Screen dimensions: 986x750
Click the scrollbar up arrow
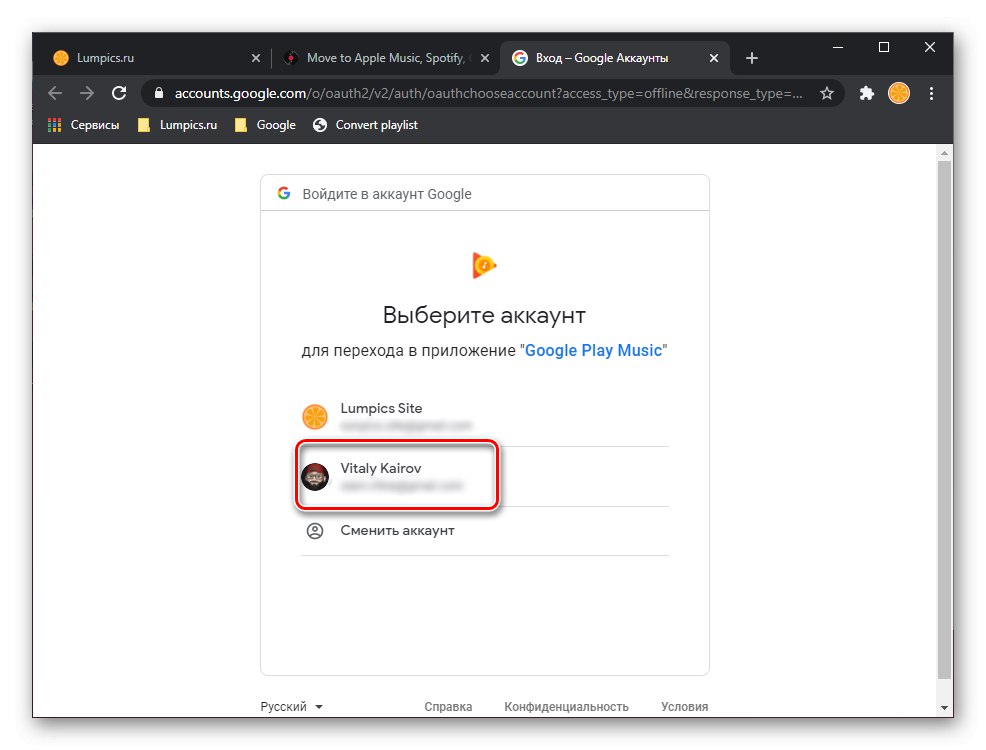click(x=944, y=153)
